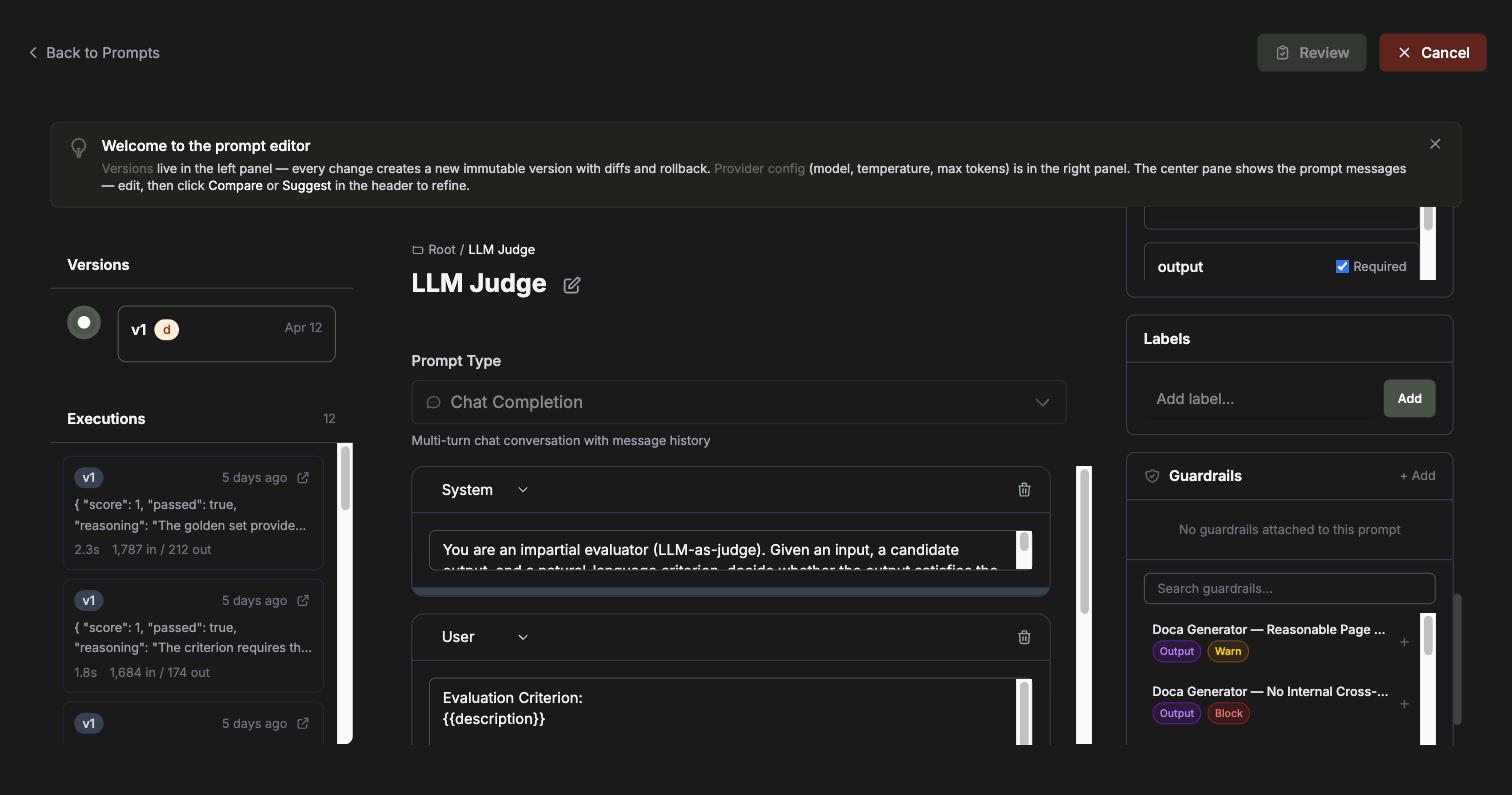Delete the System message with trash icon
The height and width of the screenshot is (795, 1512).
pos(1024,490)
